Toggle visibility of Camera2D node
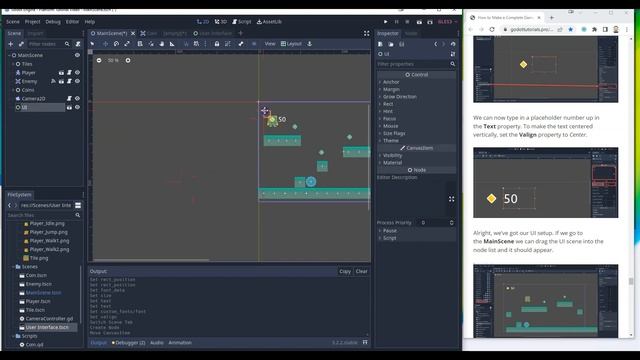The width and height of the screenshot is (640, 360). [77, 98]
